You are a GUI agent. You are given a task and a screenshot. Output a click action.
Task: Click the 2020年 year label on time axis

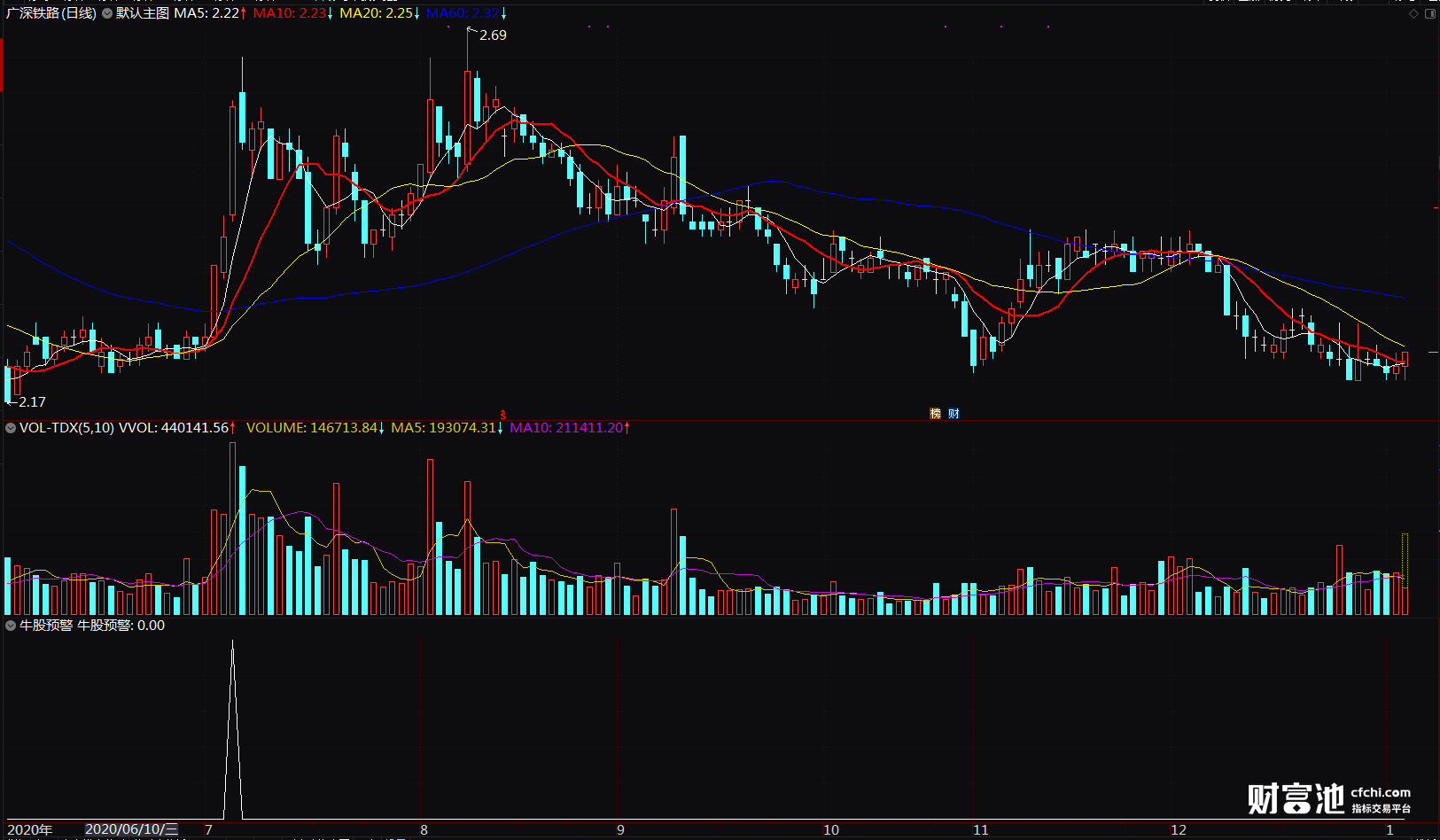(30, 830)
